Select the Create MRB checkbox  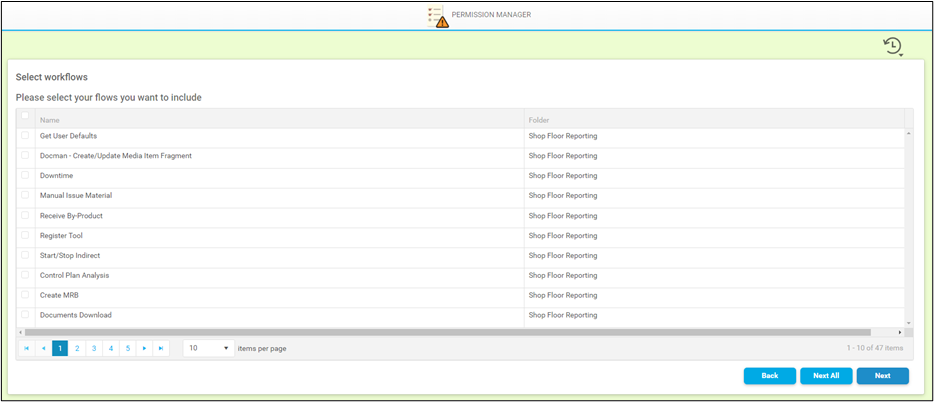(x=25, y=295)
